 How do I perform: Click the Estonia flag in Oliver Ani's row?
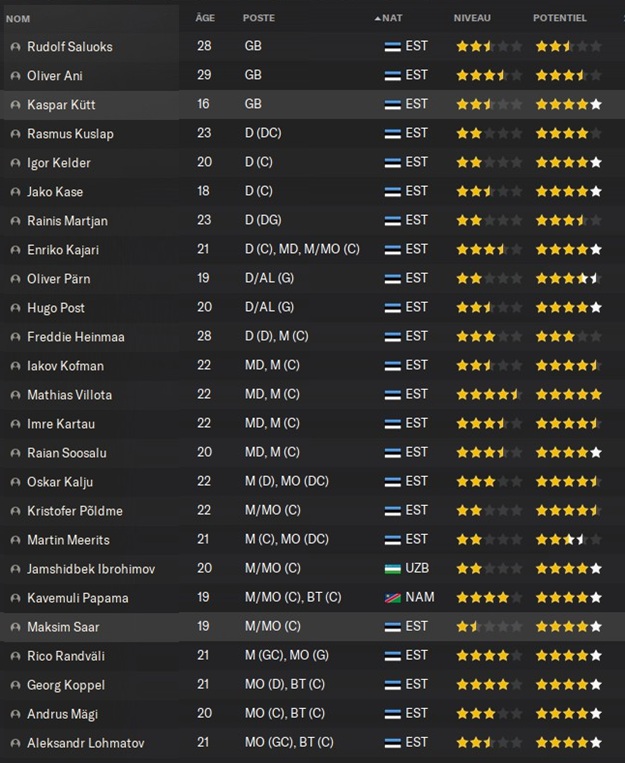[393, 75]
